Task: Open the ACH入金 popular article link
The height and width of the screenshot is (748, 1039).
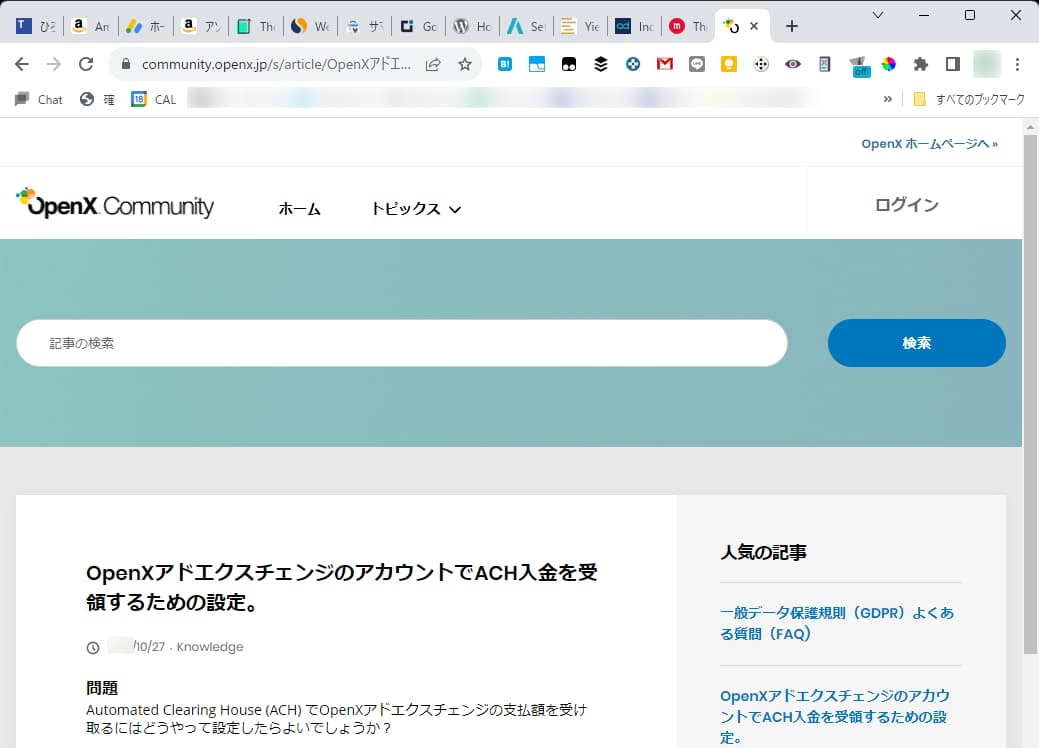Action: point(835,717)
